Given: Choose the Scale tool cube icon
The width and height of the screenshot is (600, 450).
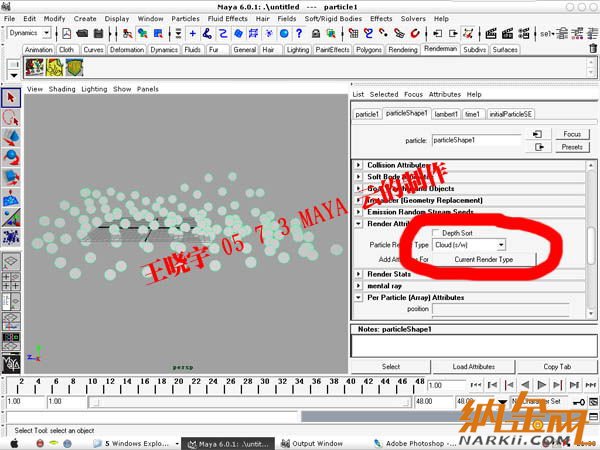Looking at the screenshot, I should [11, 177].
